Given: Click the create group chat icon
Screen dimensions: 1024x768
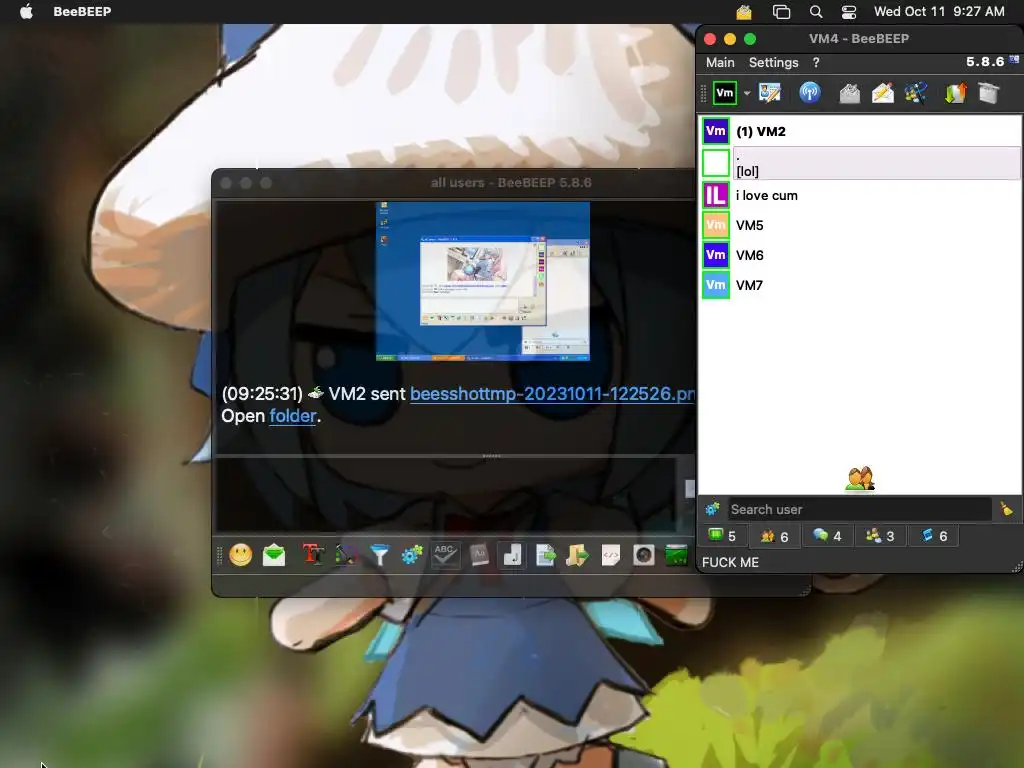Looking at the screenshot, I should click(916, 93).
